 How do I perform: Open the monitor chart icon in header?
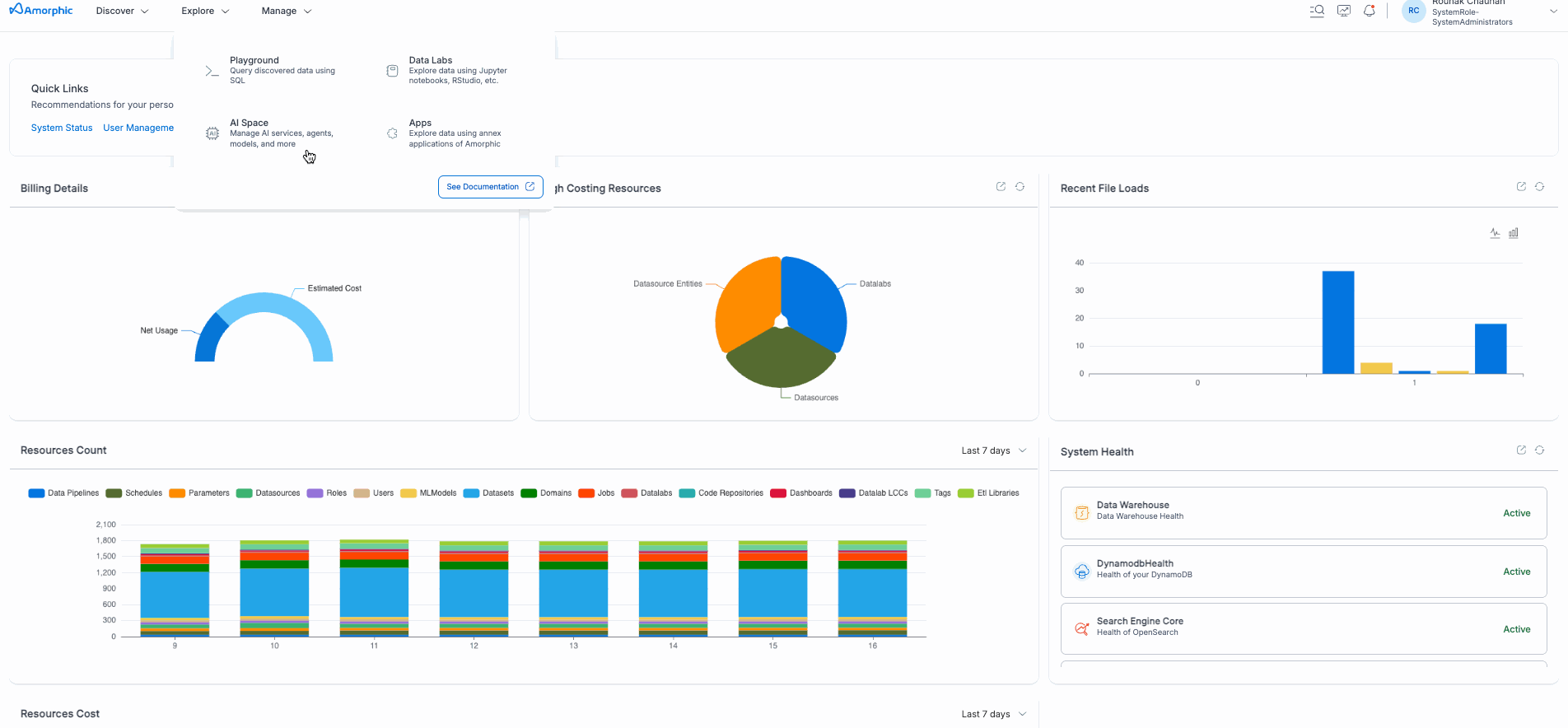(x=1343, y=11)
